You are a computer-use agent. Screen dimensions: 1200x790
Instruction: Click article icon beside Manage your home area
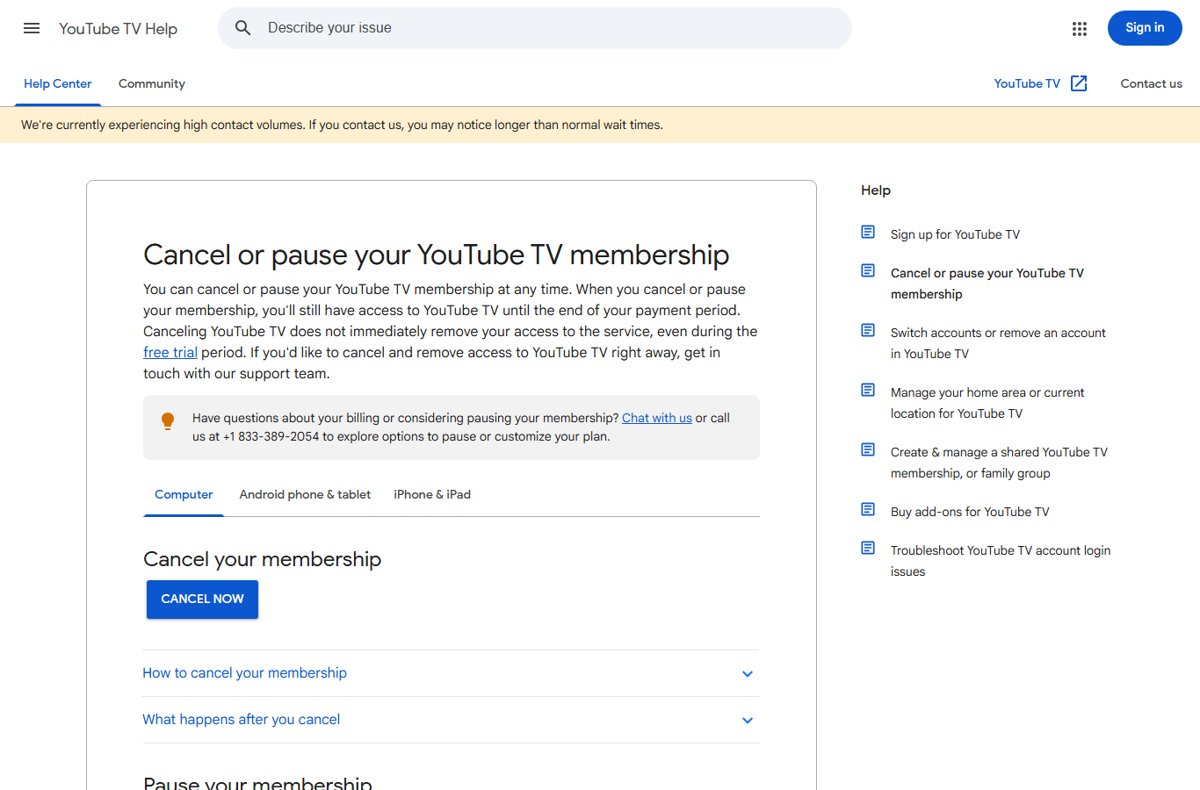pyautogui.click(x=868, y=391)
